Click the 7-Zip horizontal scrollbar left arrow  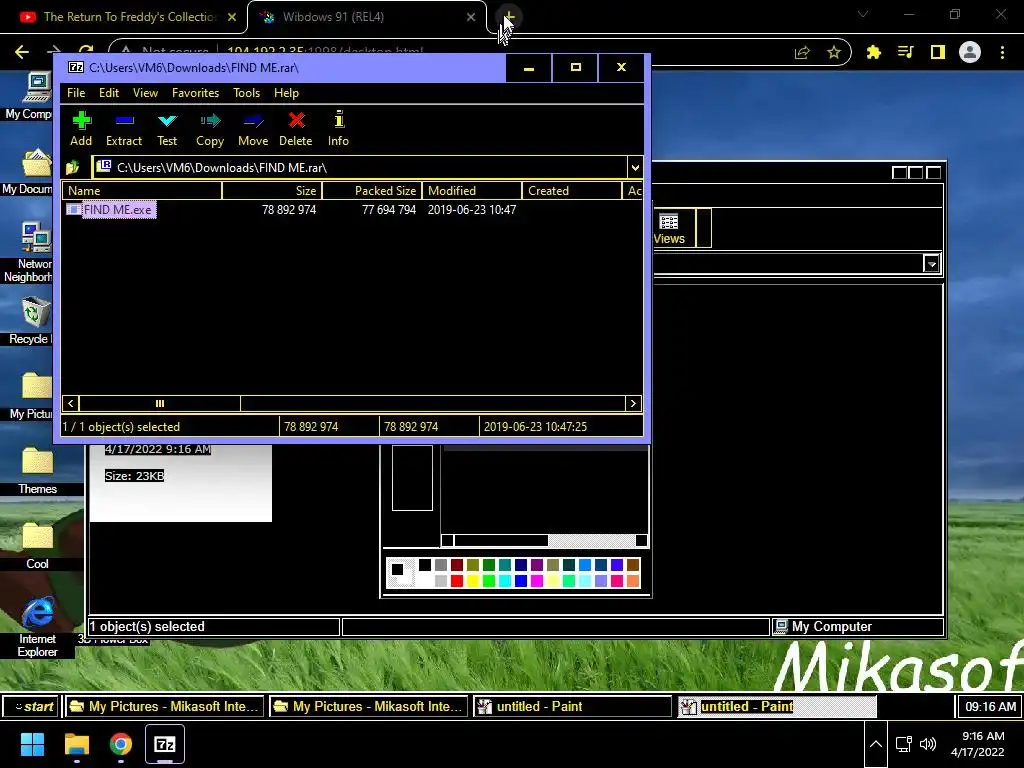pos(71,404)
